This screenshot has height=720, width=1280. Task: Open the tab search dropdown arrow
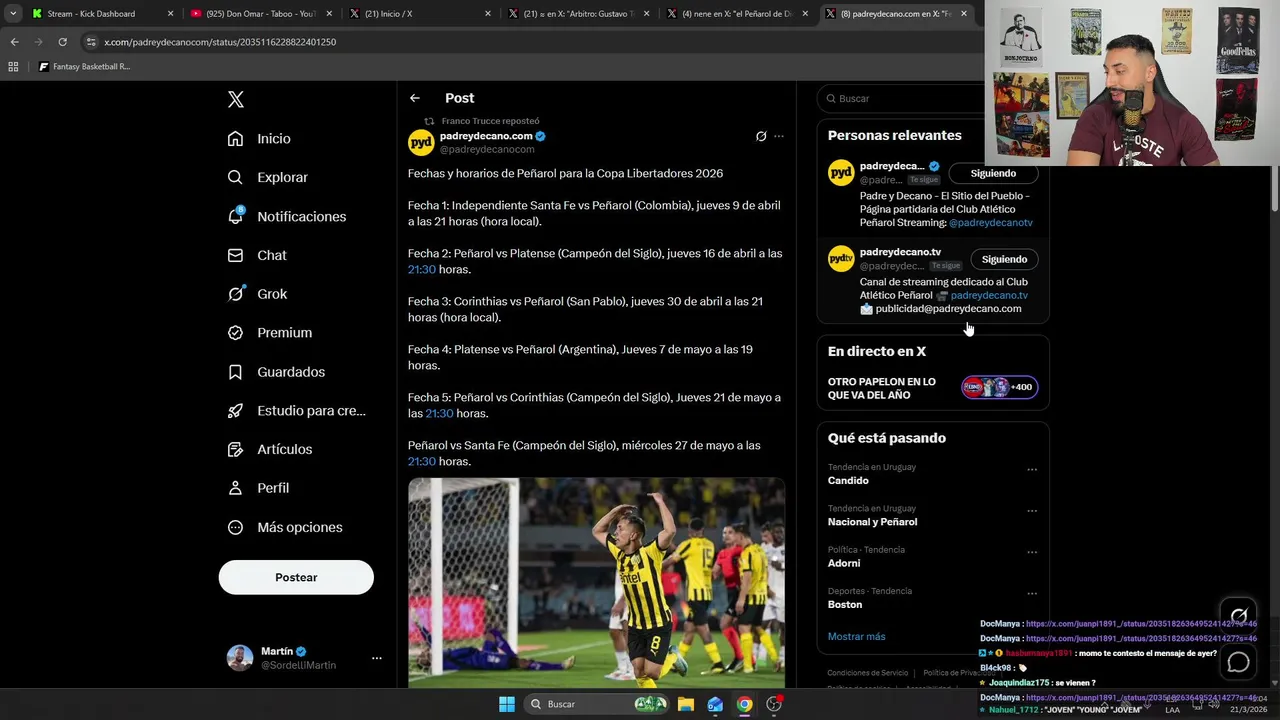13,14
